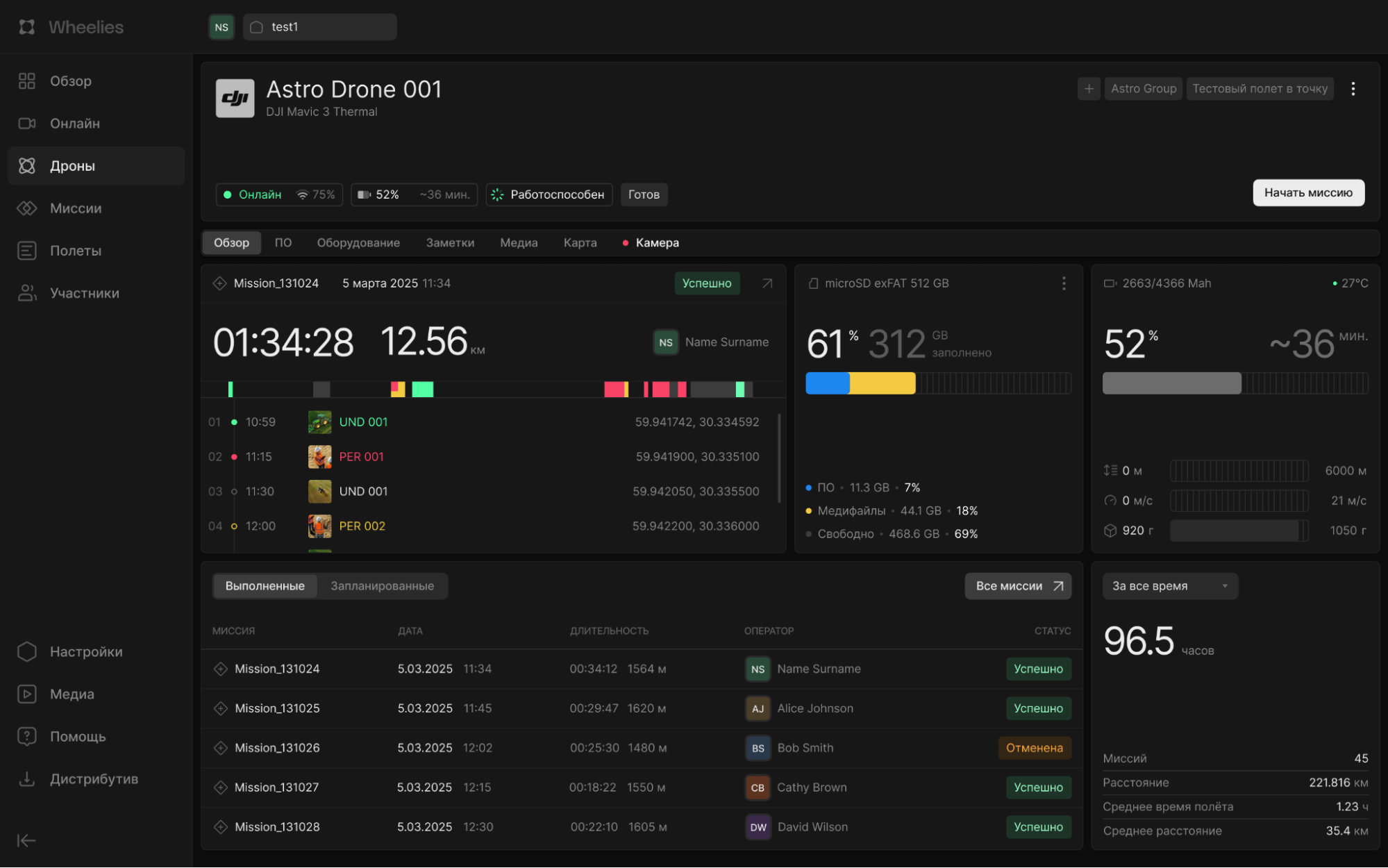The image size is (1388, 868).
Task: Click the plus icon next to Astro Group
Action: click(1088, 89)
